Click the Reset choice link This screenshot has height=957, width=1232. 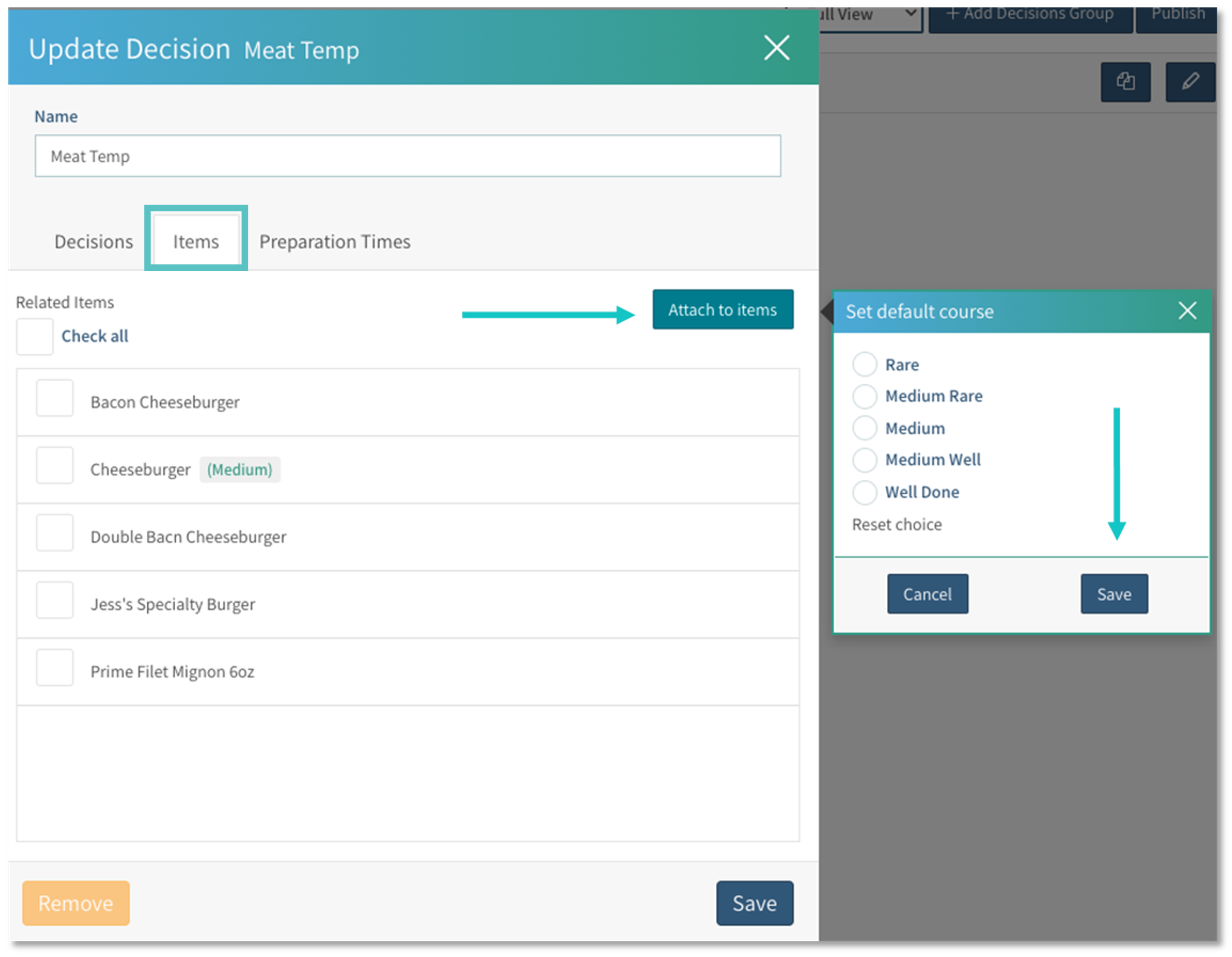pyautogui.click(x=897, y=525)
